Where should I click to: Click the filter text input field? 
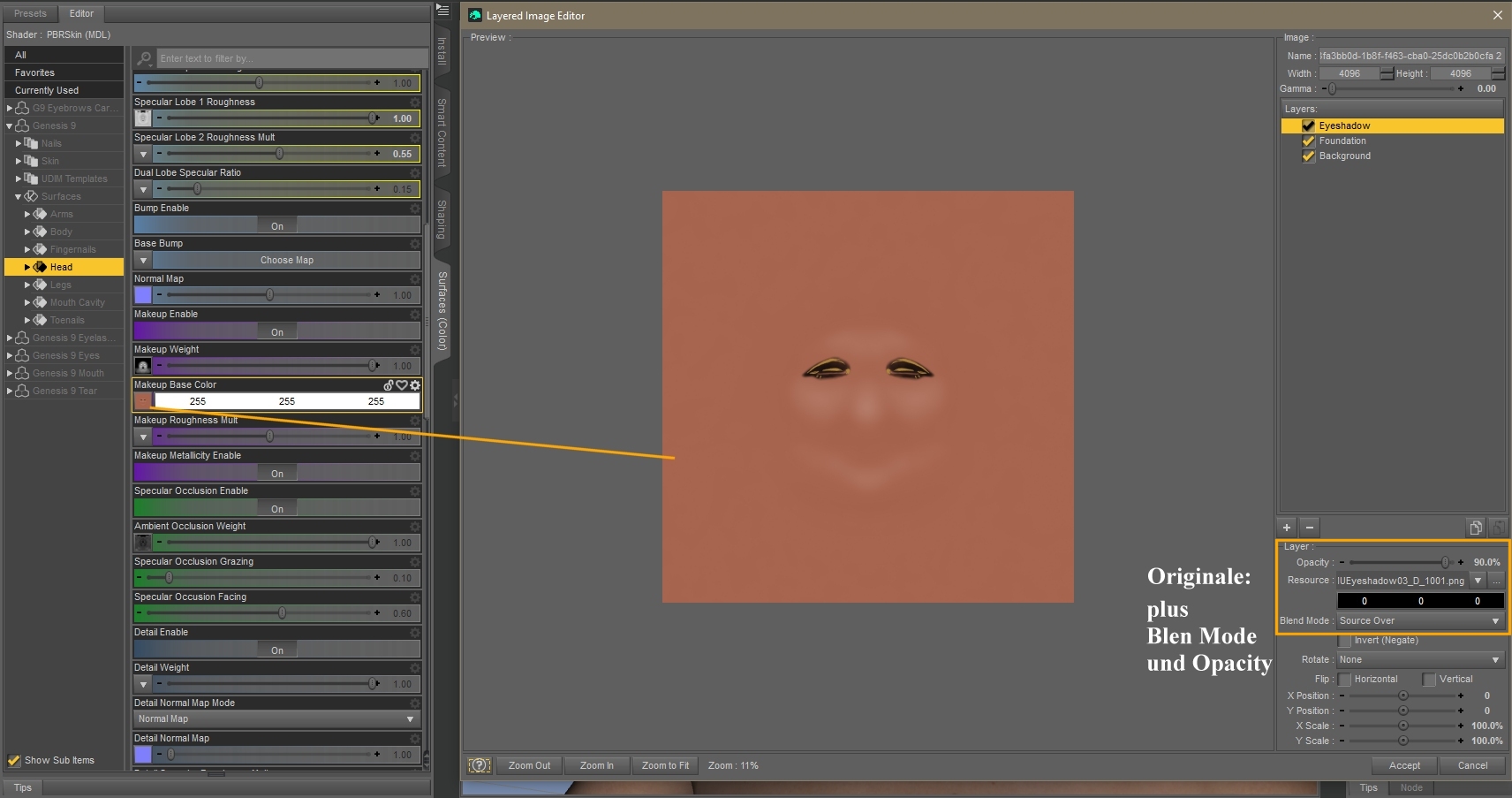click(x=291, y=58)
